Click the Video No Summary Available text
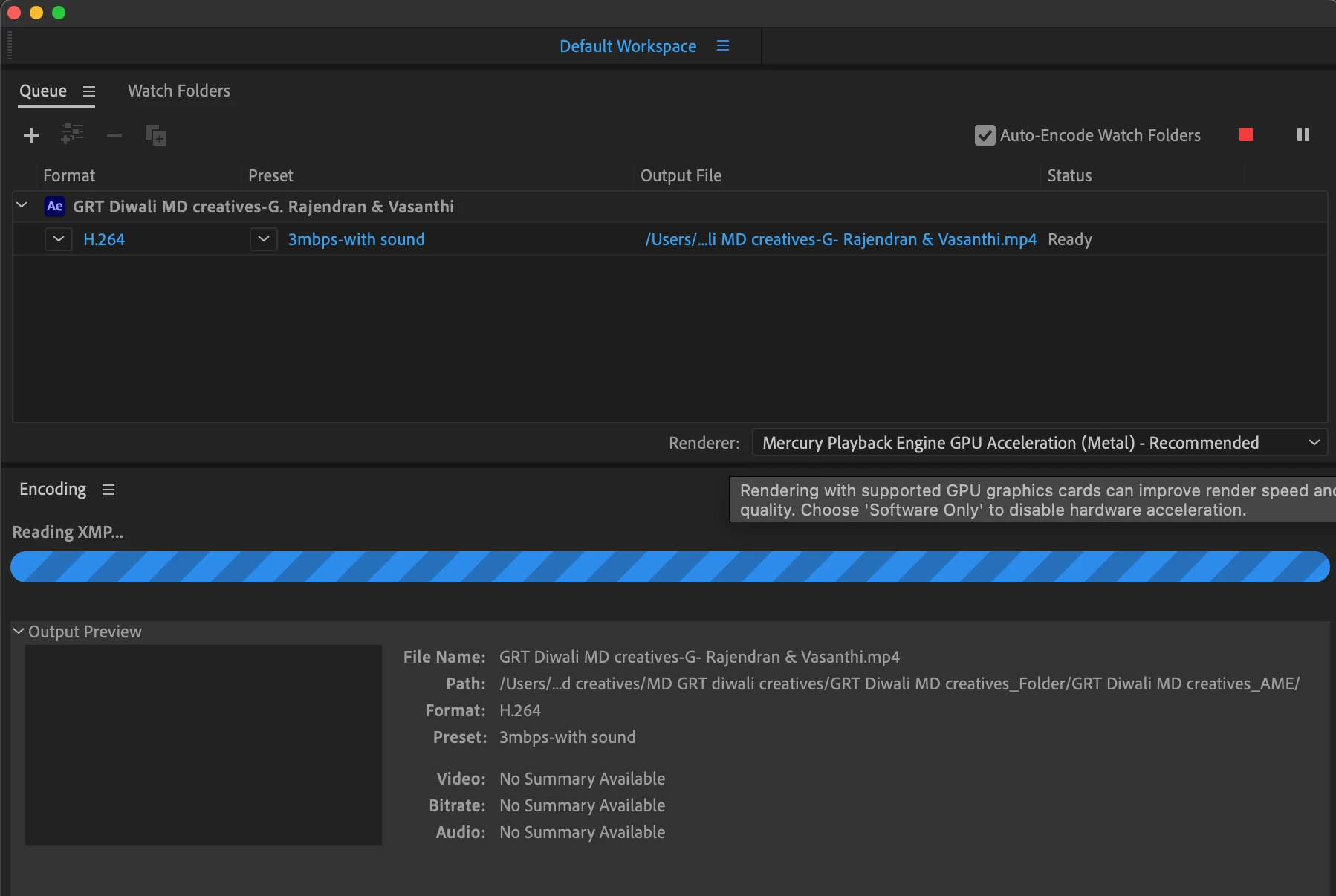 coord(583,779)
